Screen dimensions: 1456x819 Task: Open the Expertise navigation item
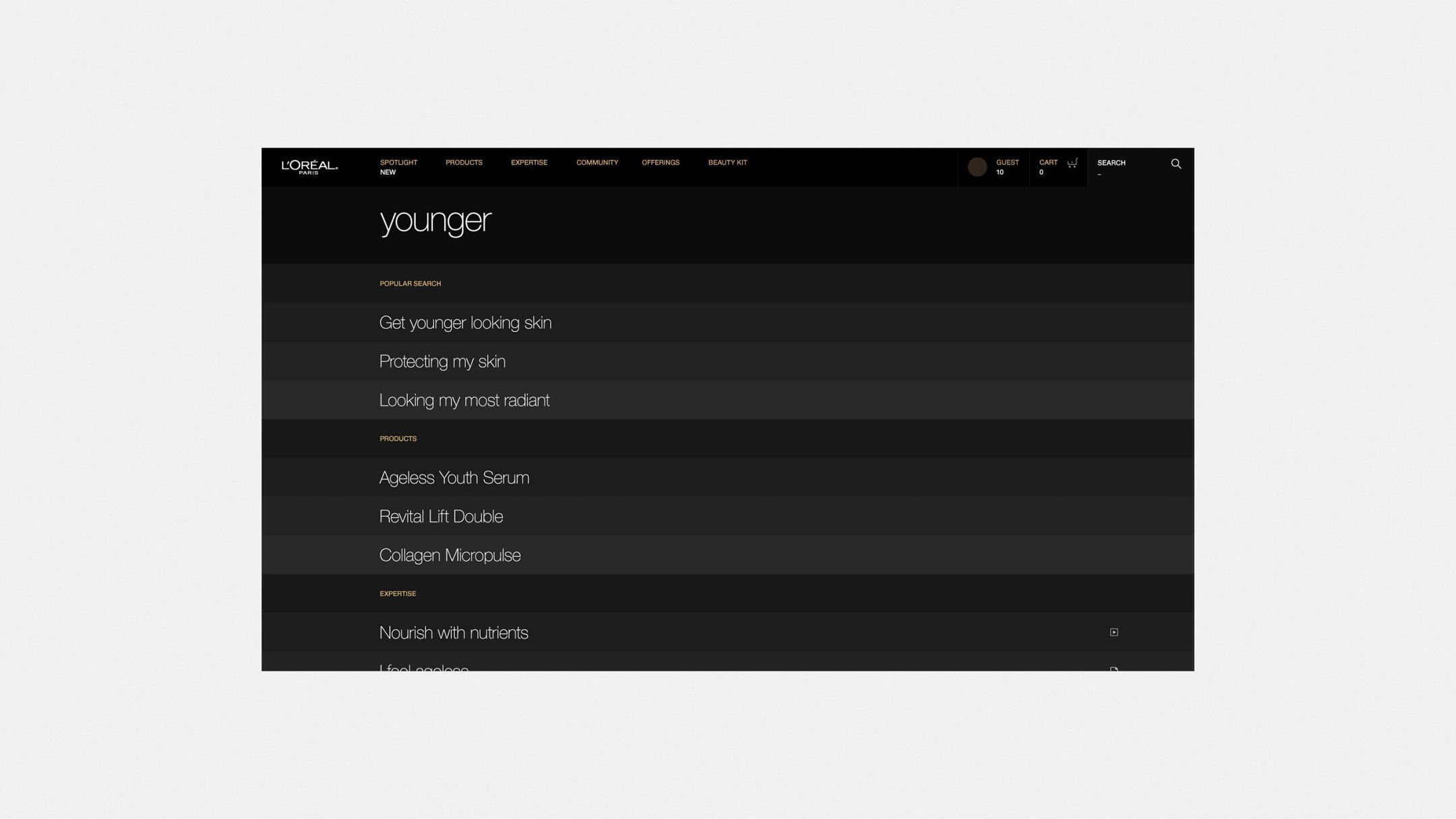[528, 162]
